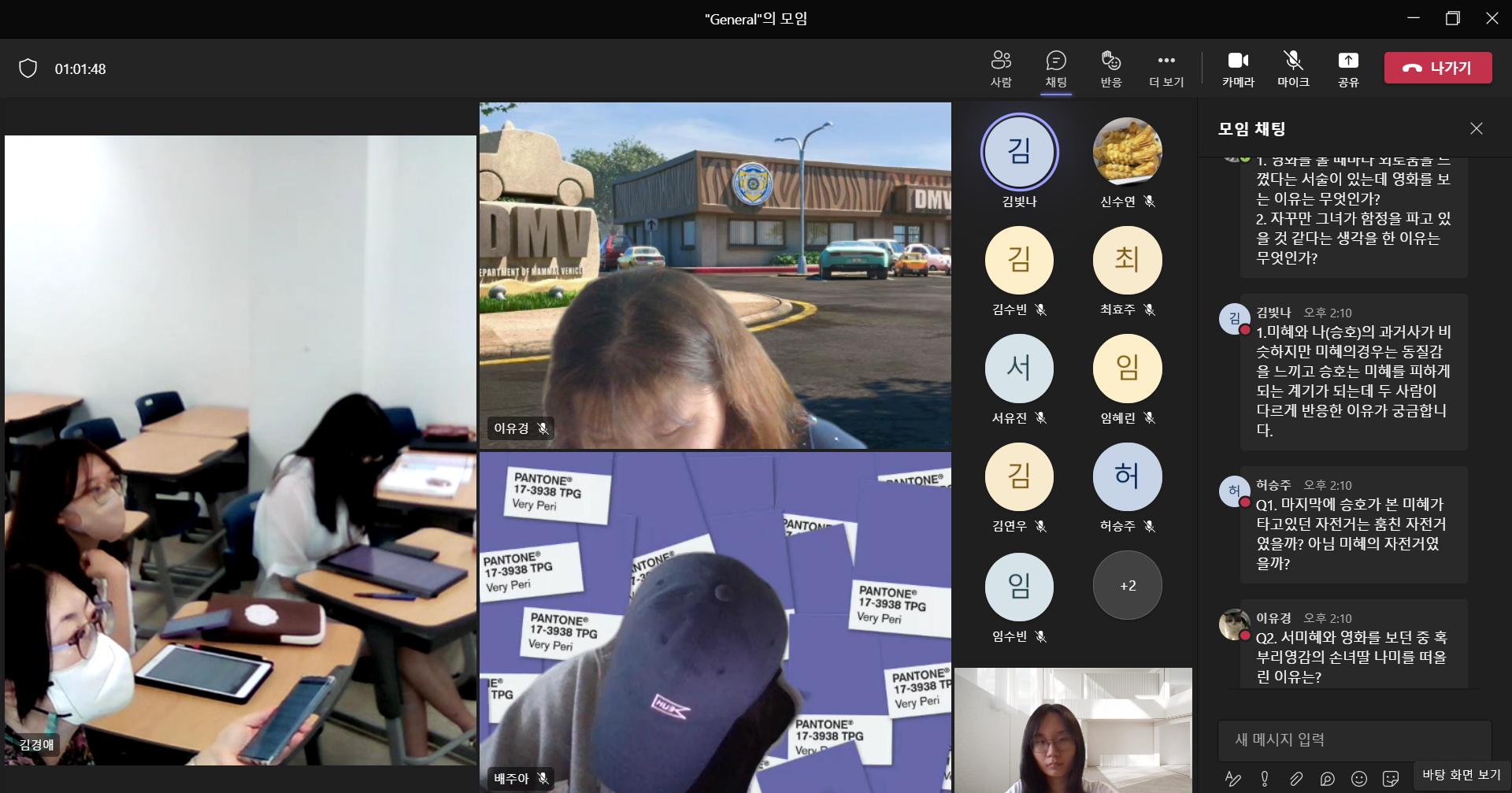Select participant 허승주 avatar
The width and height of the screenshot is (1512, 793).
1128,476
